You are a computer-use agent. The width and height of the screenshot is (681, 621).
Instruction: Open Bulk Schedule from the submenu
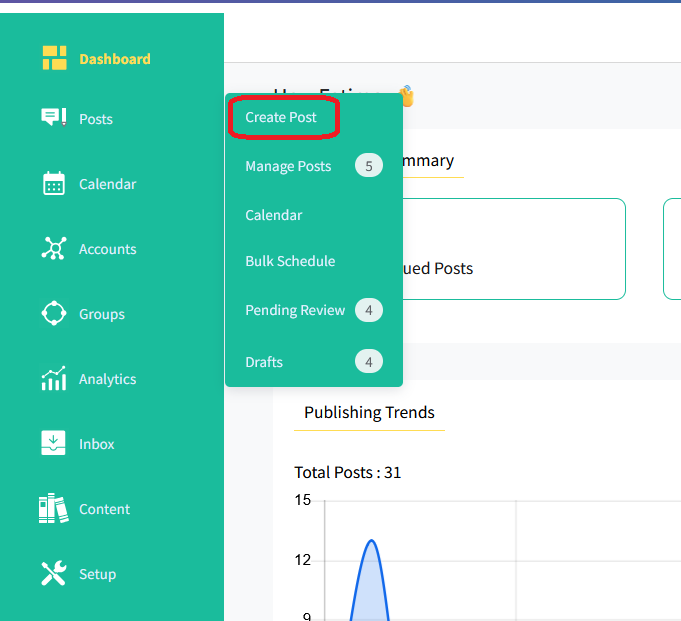click(x=290, y=261)
